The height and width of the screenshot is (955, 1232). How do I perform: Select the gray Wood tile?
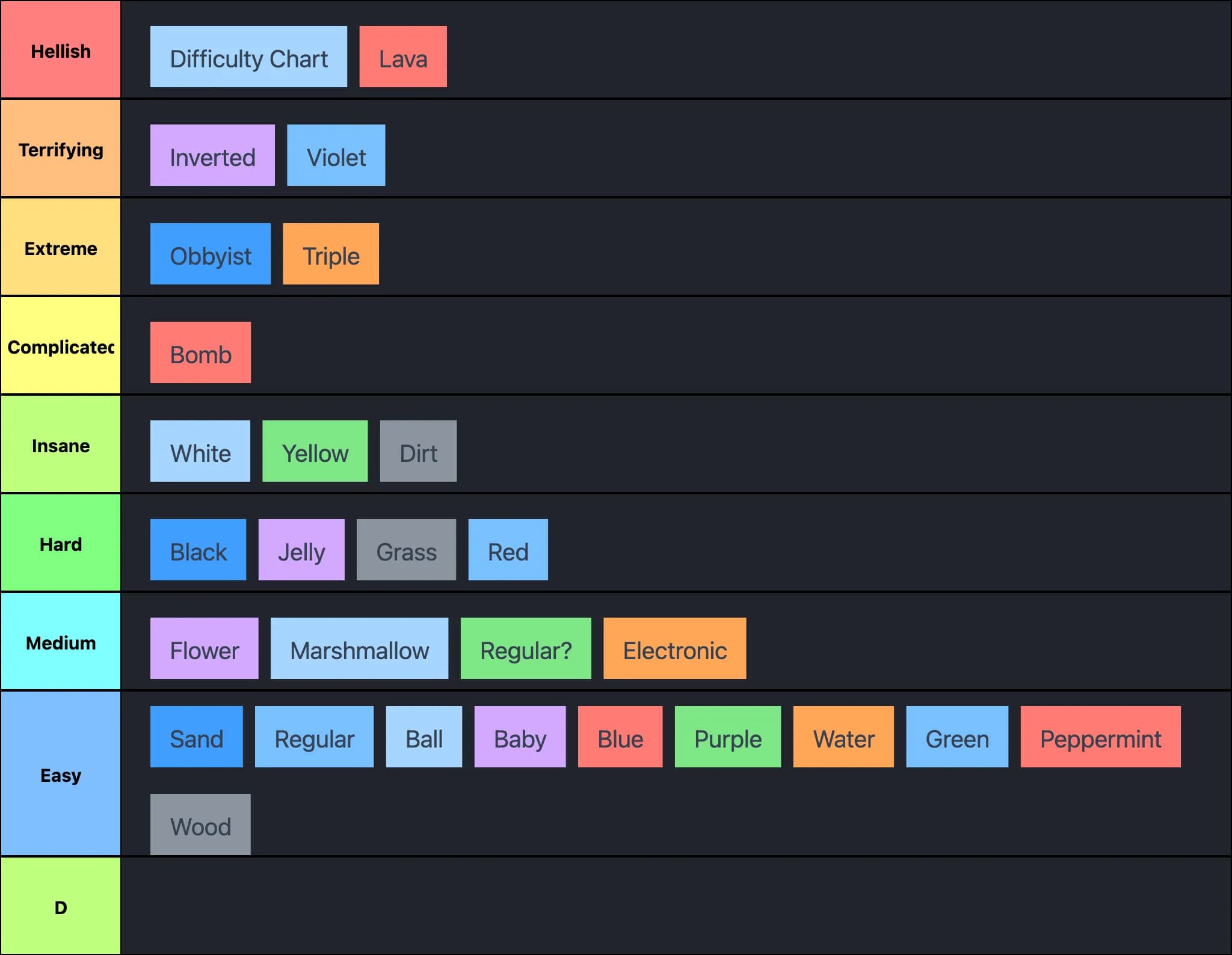200,824
